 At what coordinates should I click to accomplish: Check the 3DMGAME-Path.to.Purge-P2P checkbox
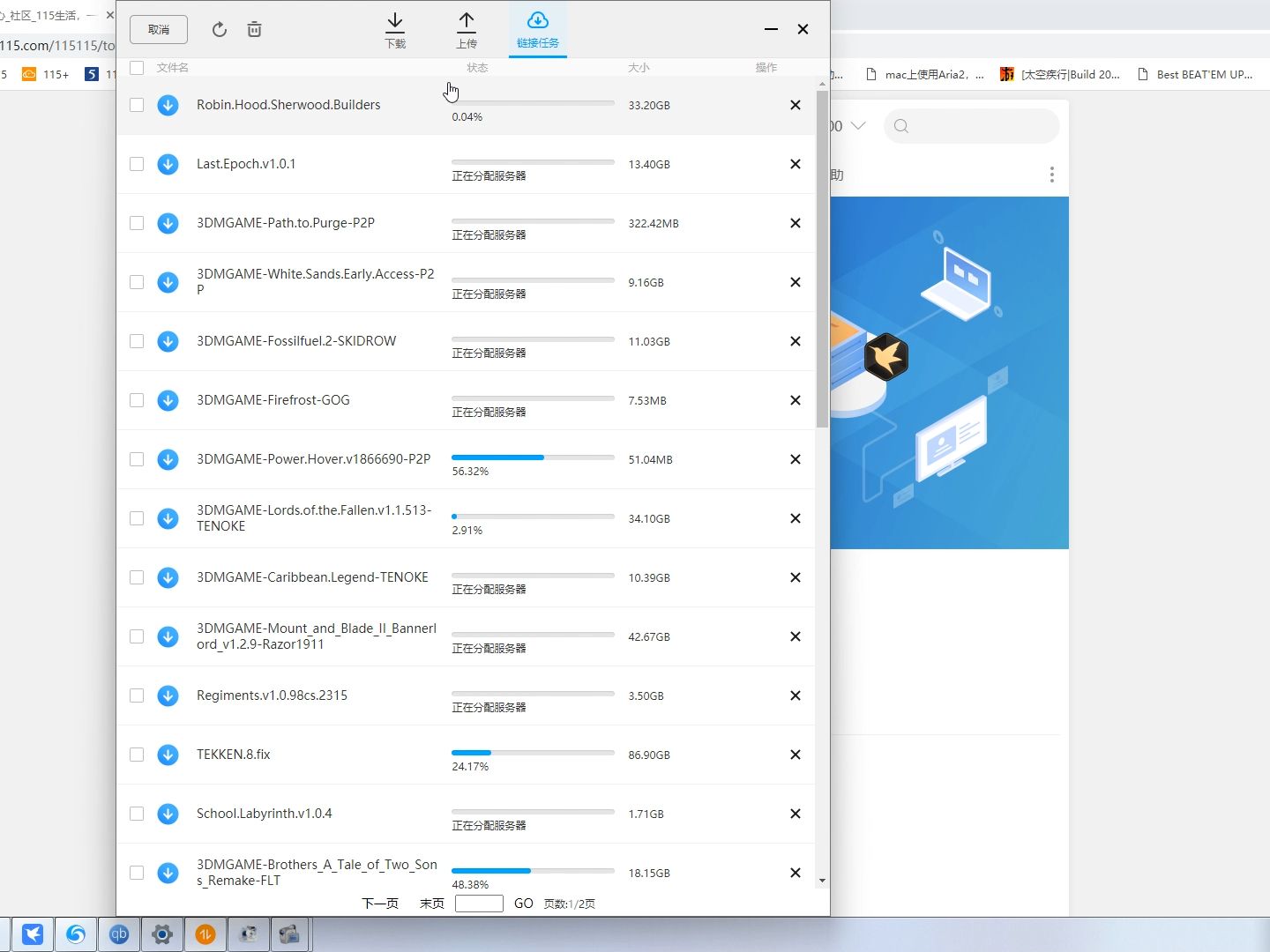coord(137,223)
